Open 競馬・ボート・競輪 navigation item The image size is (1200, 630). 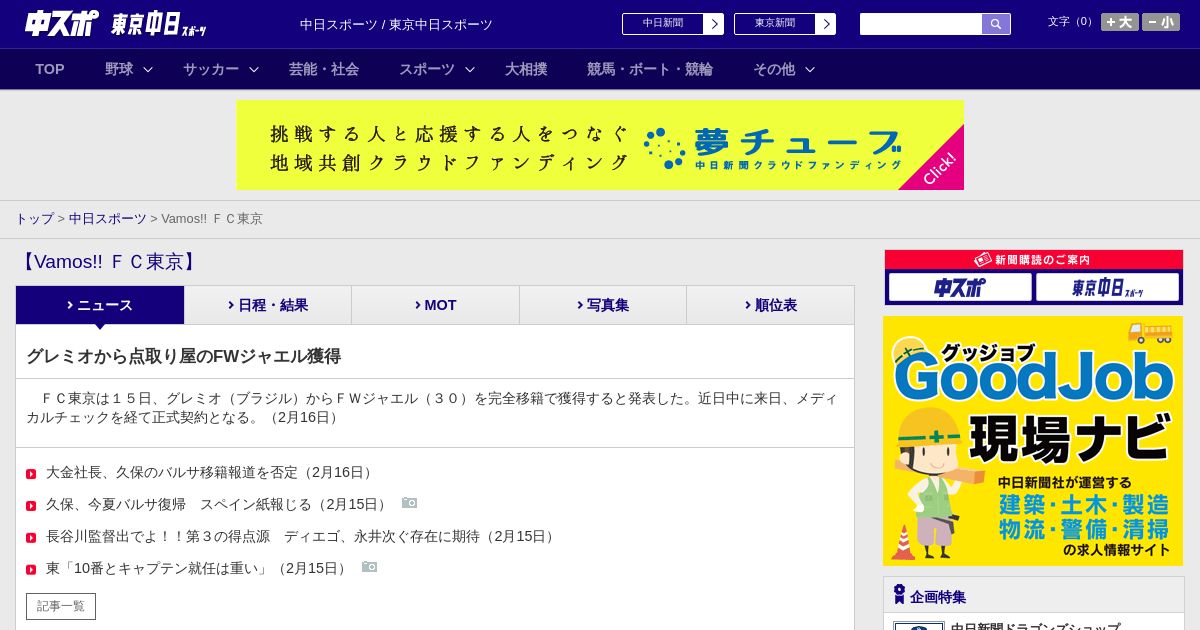[650, 69]
